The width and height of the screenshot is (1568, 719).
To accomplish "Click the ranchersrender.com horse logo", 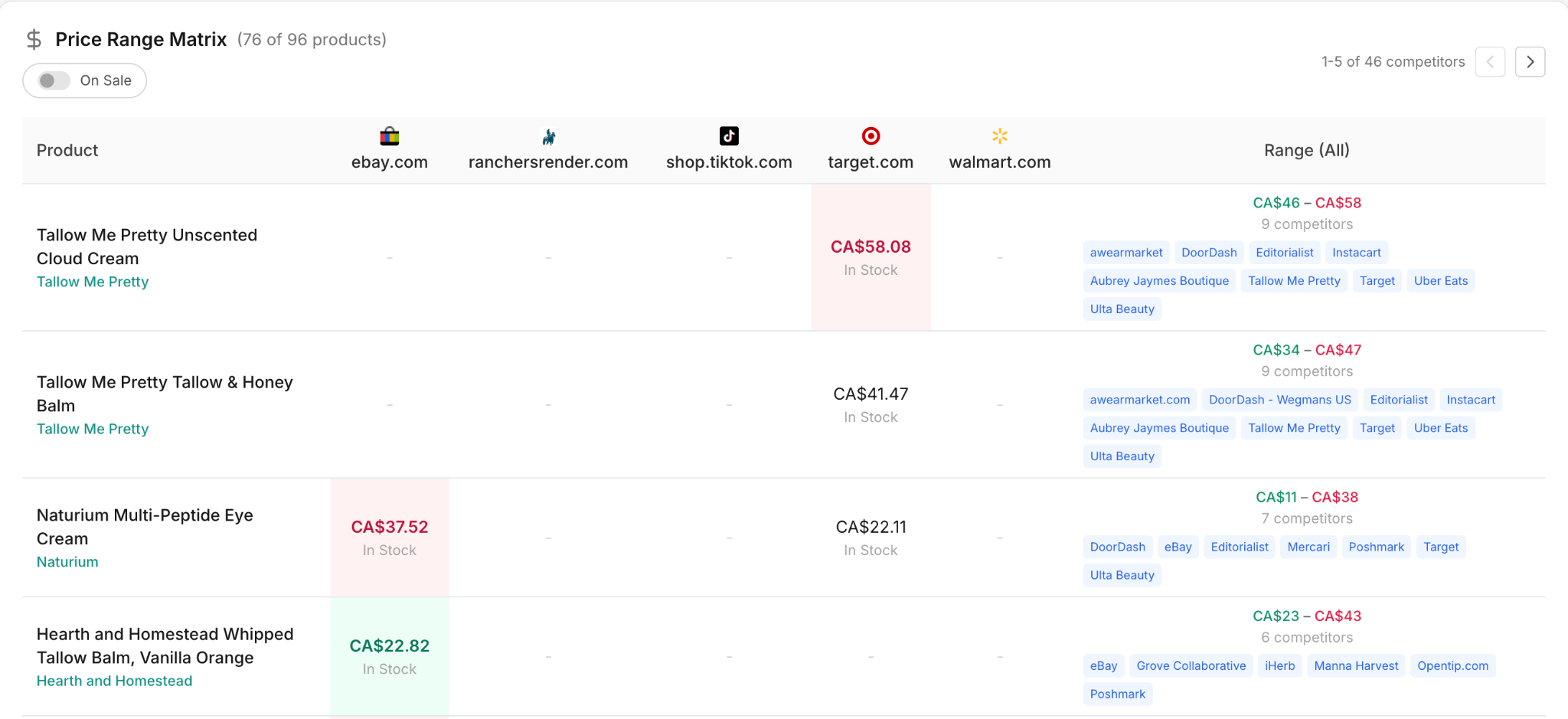I will [548, 136].
